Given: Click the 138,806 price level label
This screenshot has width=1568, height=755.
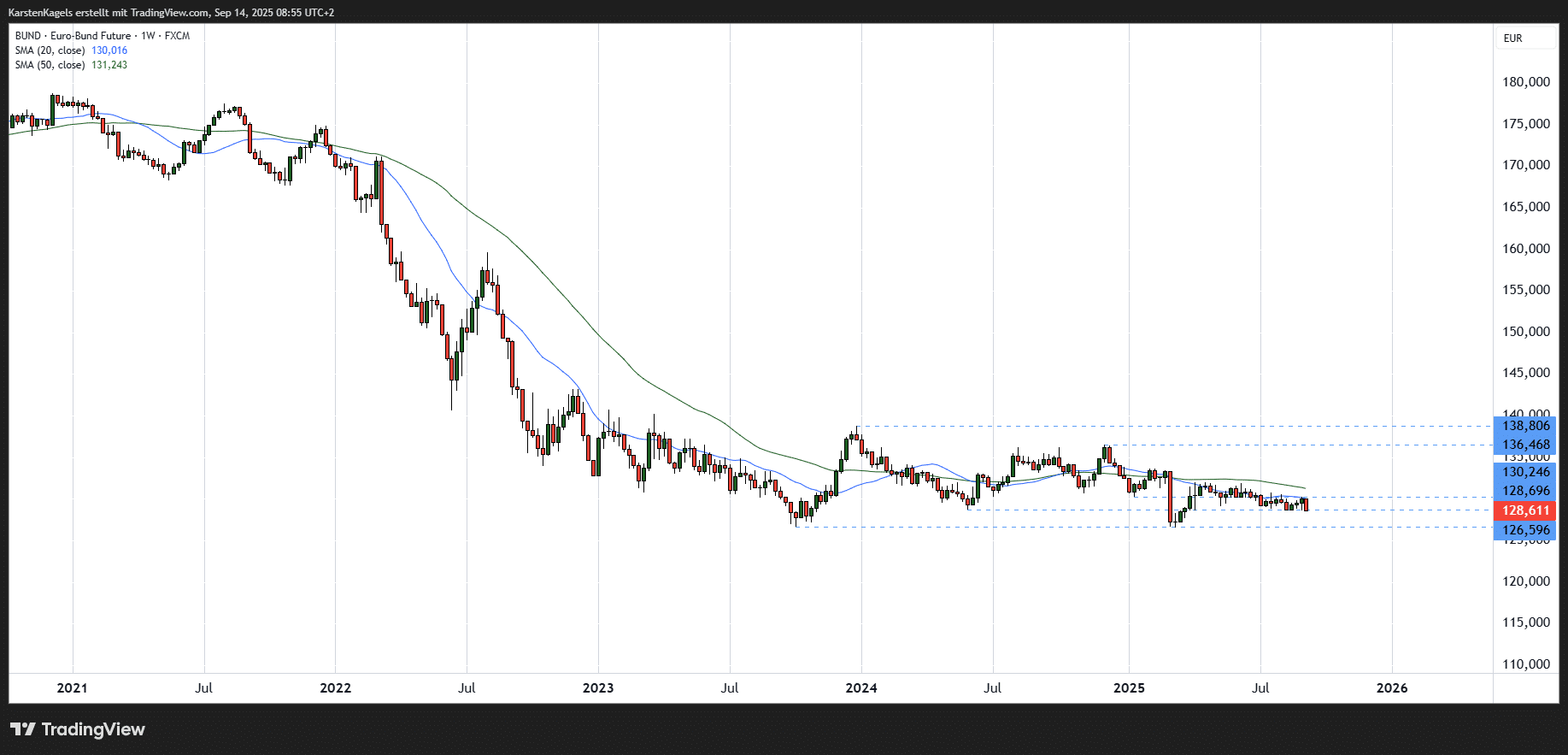Looking at the screenshot, I should pos(1525,426).
